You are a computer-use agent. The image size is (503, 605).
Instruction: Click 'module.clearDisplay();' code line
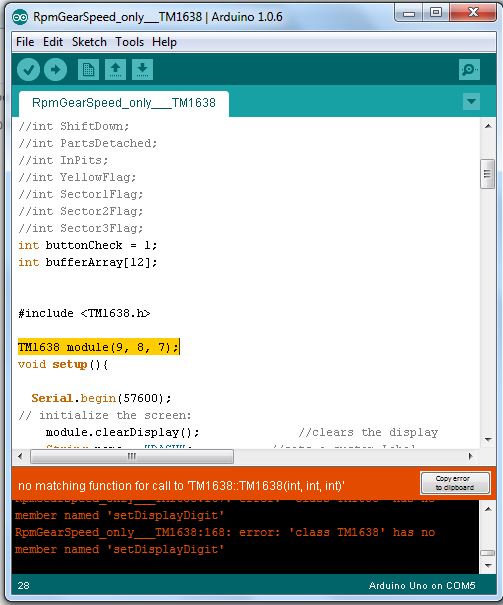[122, 432]
